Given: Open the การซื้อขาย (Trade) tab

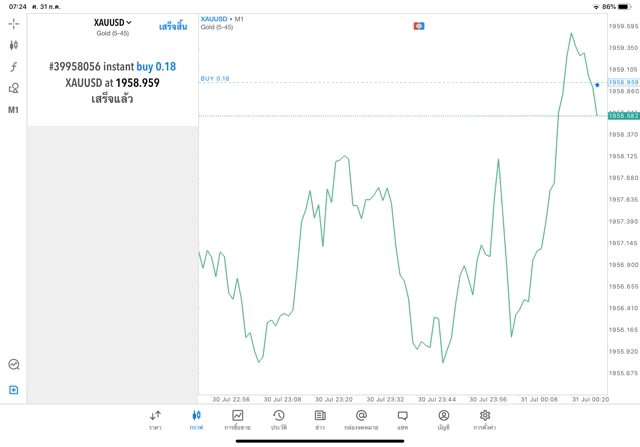Looking at the screenshot, I should (237, 420).
